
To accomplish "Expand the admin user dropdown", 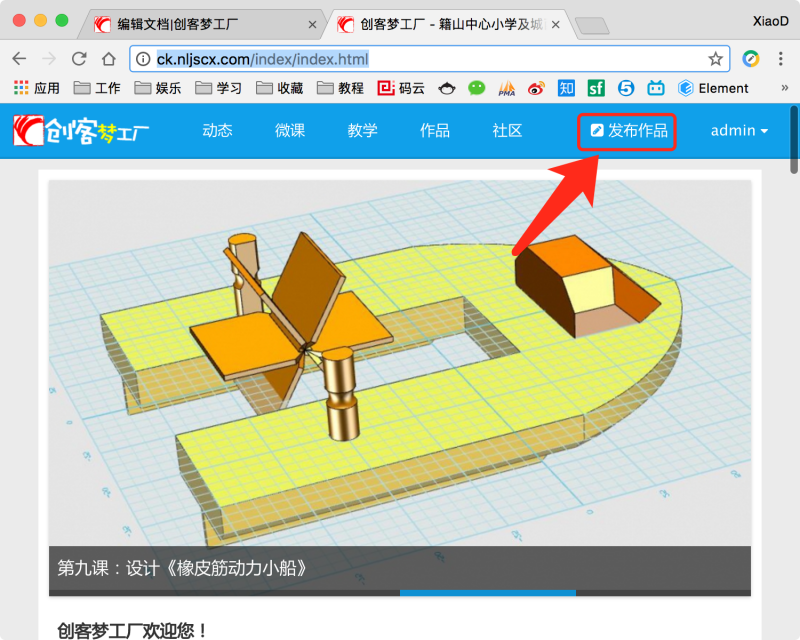I will click(739, 131).
